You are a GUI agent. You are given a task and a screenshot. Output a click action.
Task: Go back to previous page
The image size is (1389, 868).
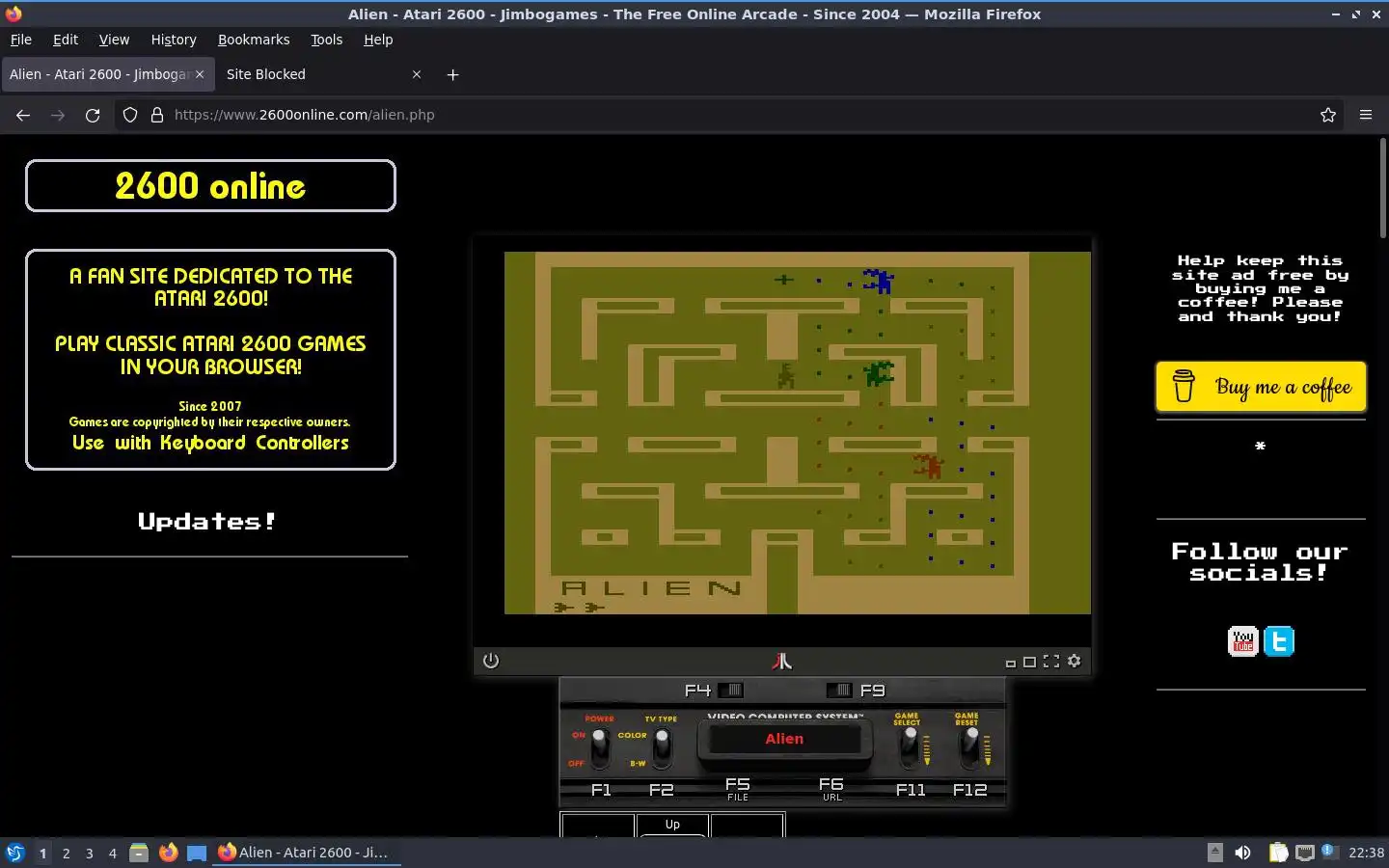(x=23, y=115)
